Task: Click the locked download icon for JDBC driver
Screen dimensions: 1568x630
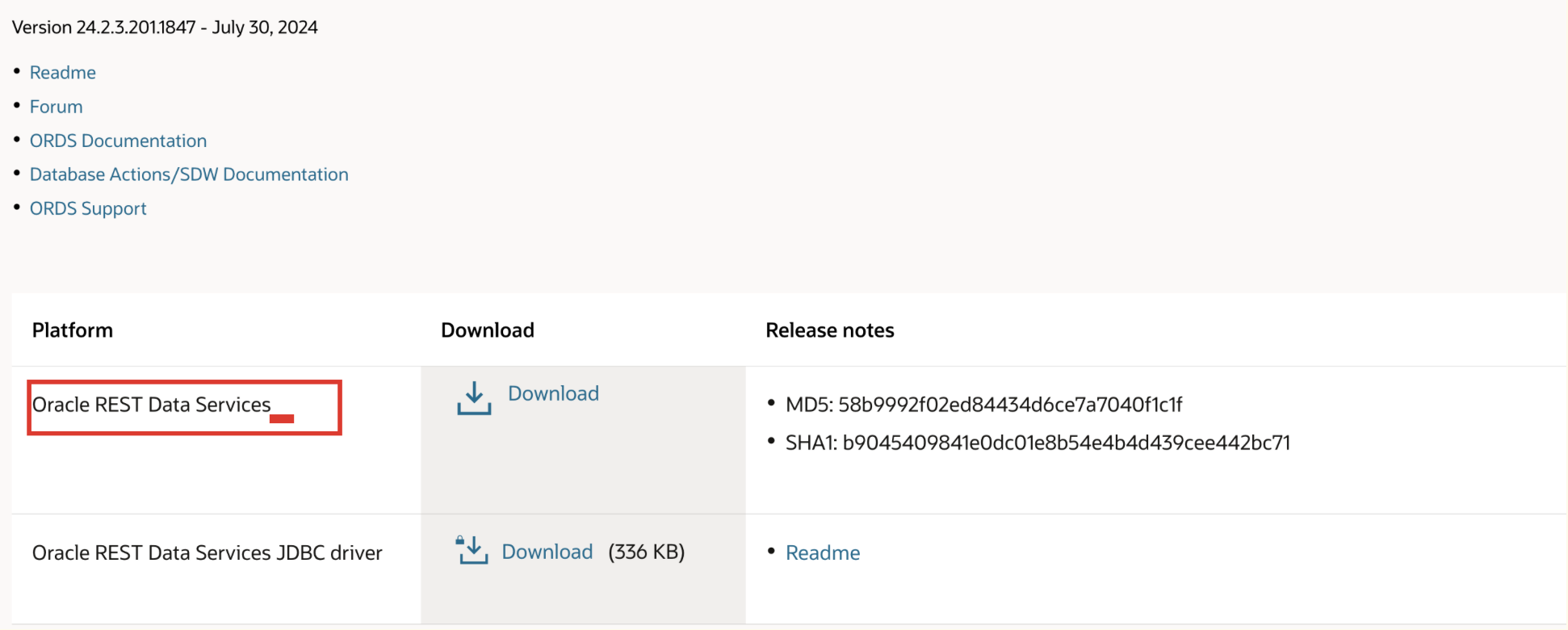Action: (x=472, y=550)
